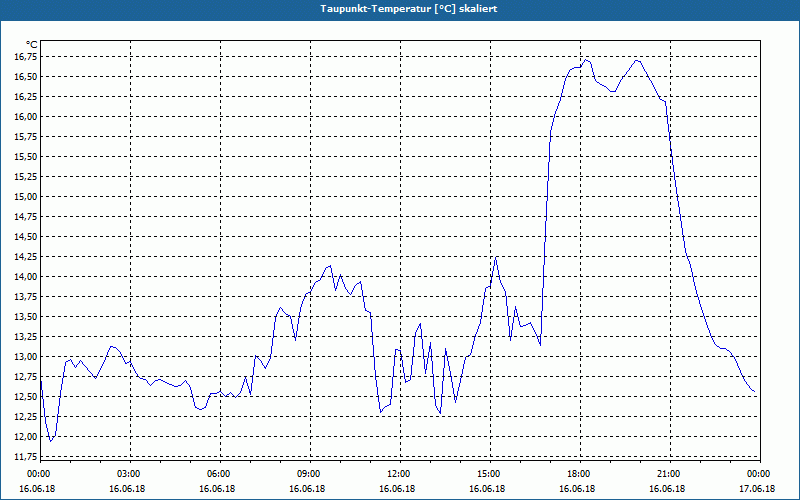800x500 pixels.
Task: Click the 14,50 y-axis label
Action: click(x=26, y=237)
